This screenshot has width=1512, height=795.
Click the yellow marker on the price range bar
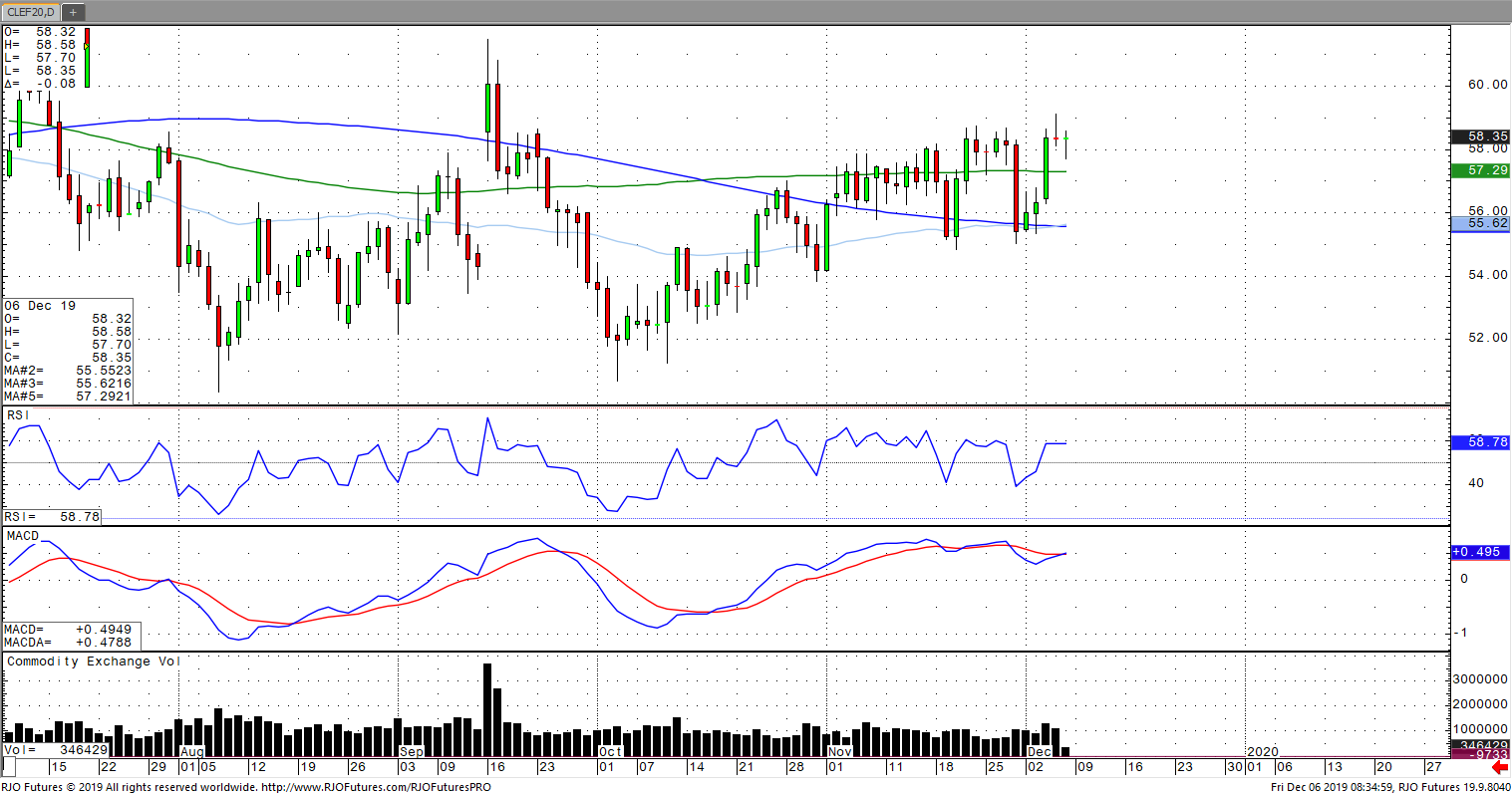click(87, 45)
